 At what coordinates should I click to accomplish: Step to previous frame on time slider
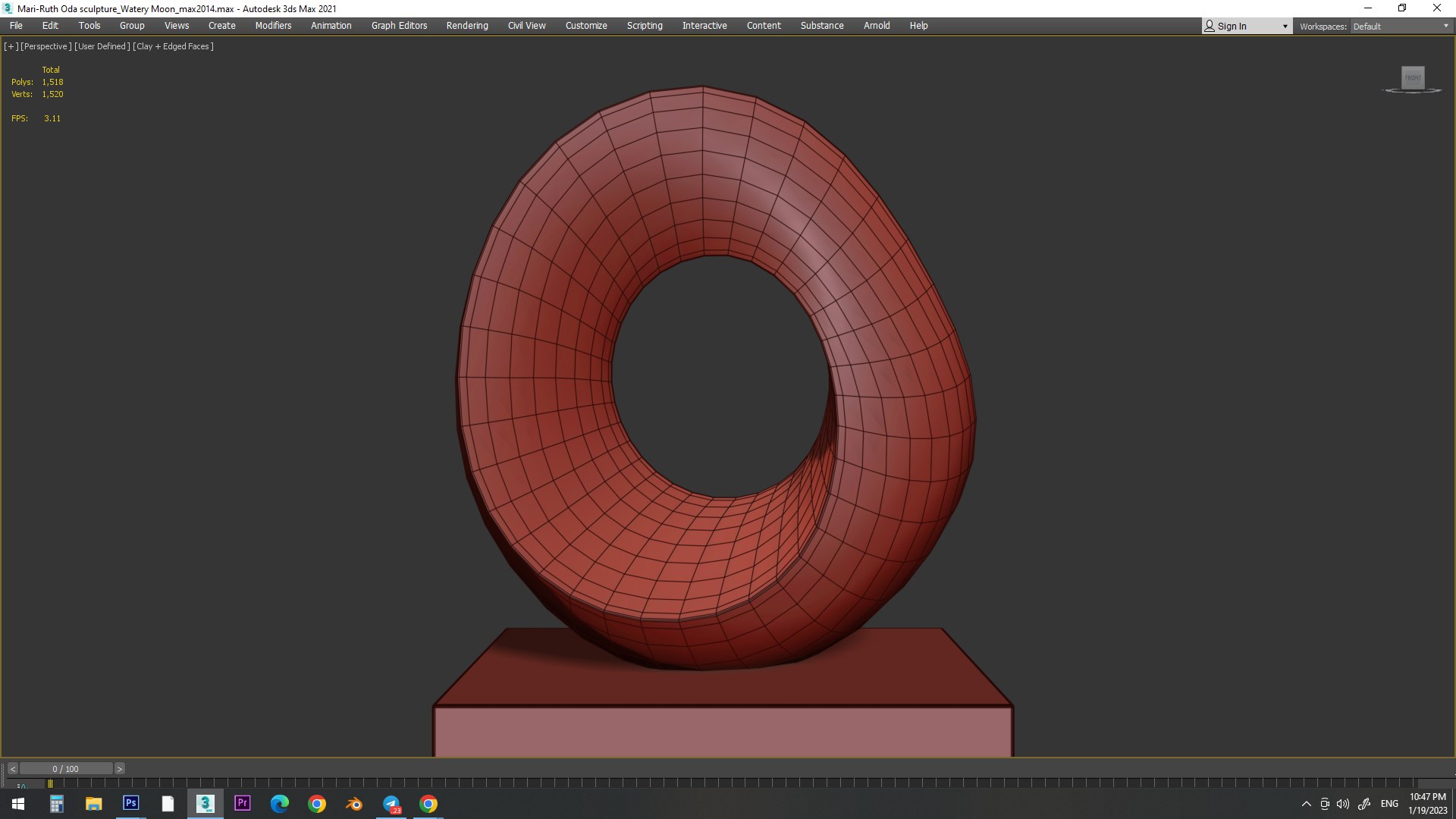[x=13, y=769]
